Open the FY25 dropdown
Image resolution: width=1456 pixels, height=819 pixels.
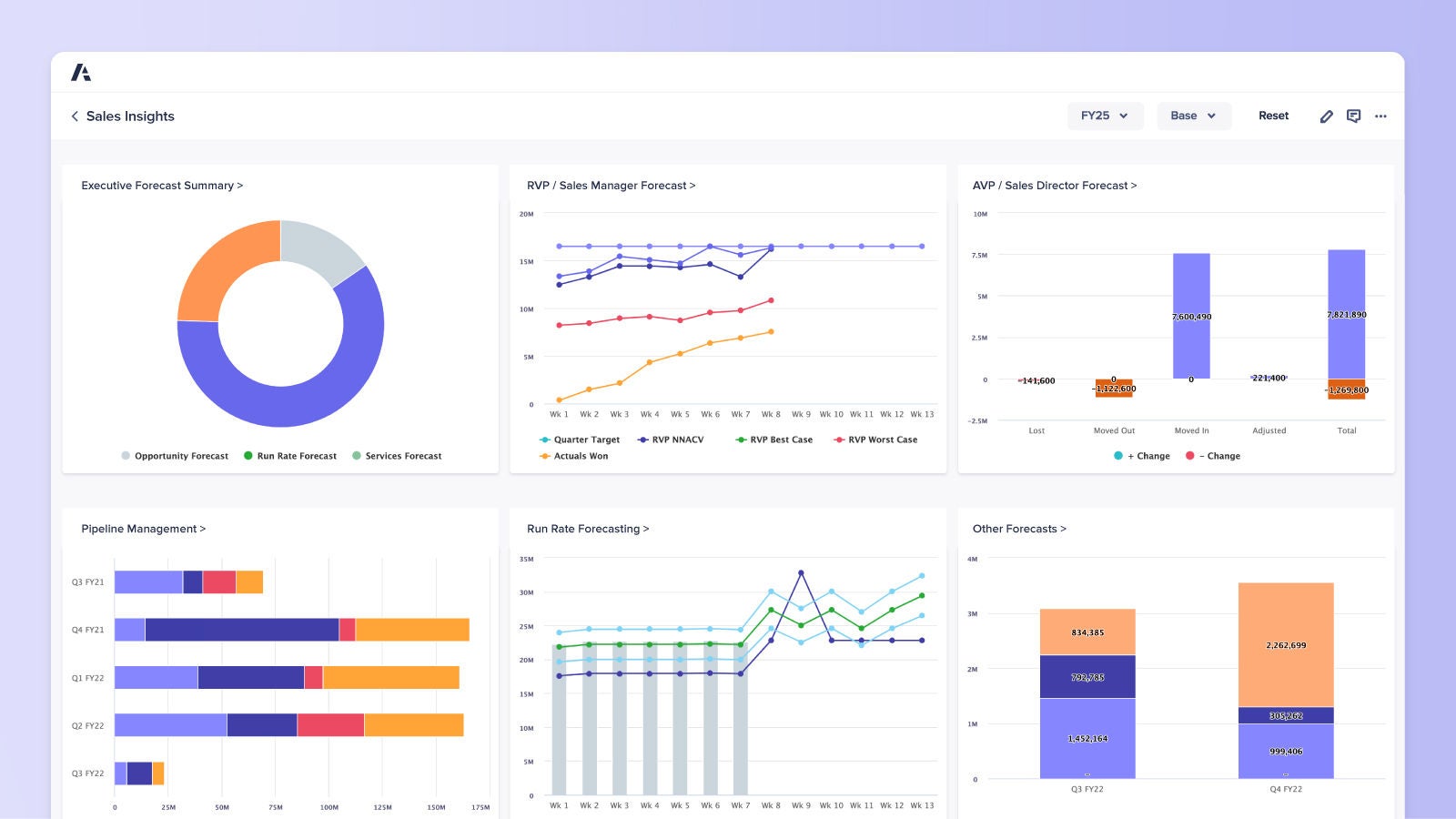(x=1105, y=116)
